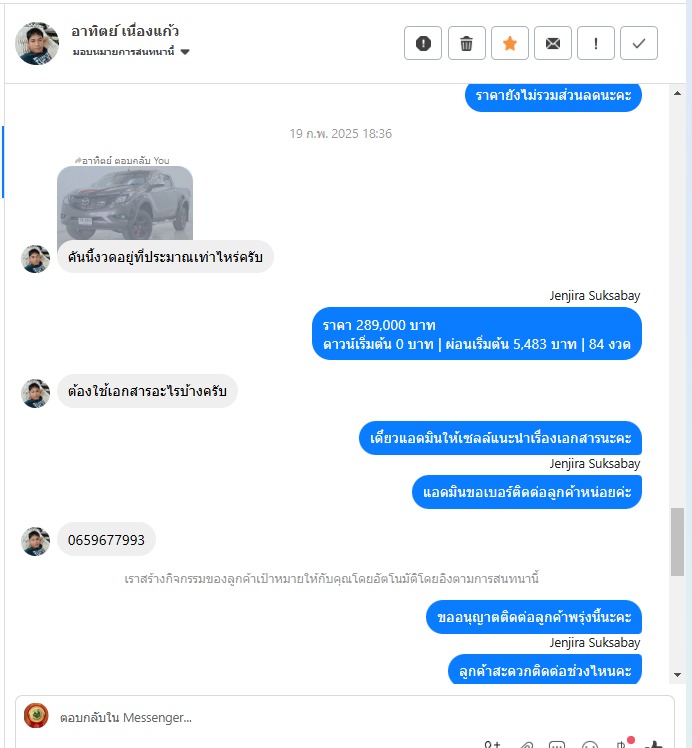Click the 289,000 baht price message bubble
This screenshot has width=692, height=748.
(x=477, y=334)
